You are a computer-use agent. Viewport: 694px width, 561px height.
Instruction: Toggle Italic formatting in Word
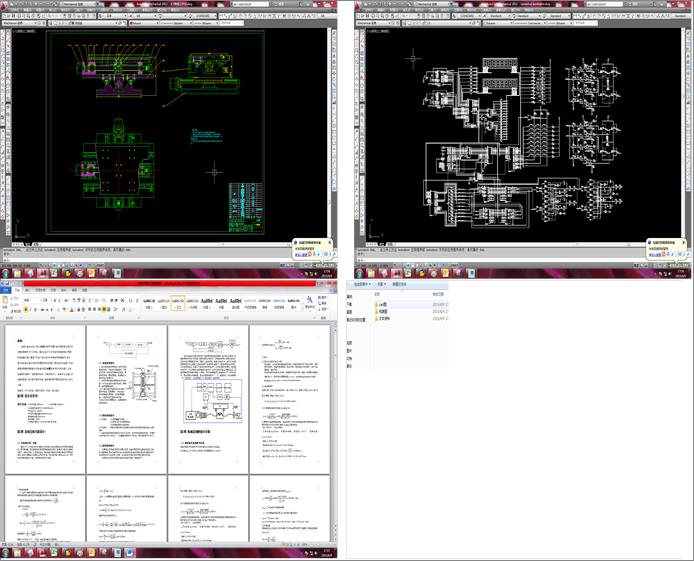point(31,310)
